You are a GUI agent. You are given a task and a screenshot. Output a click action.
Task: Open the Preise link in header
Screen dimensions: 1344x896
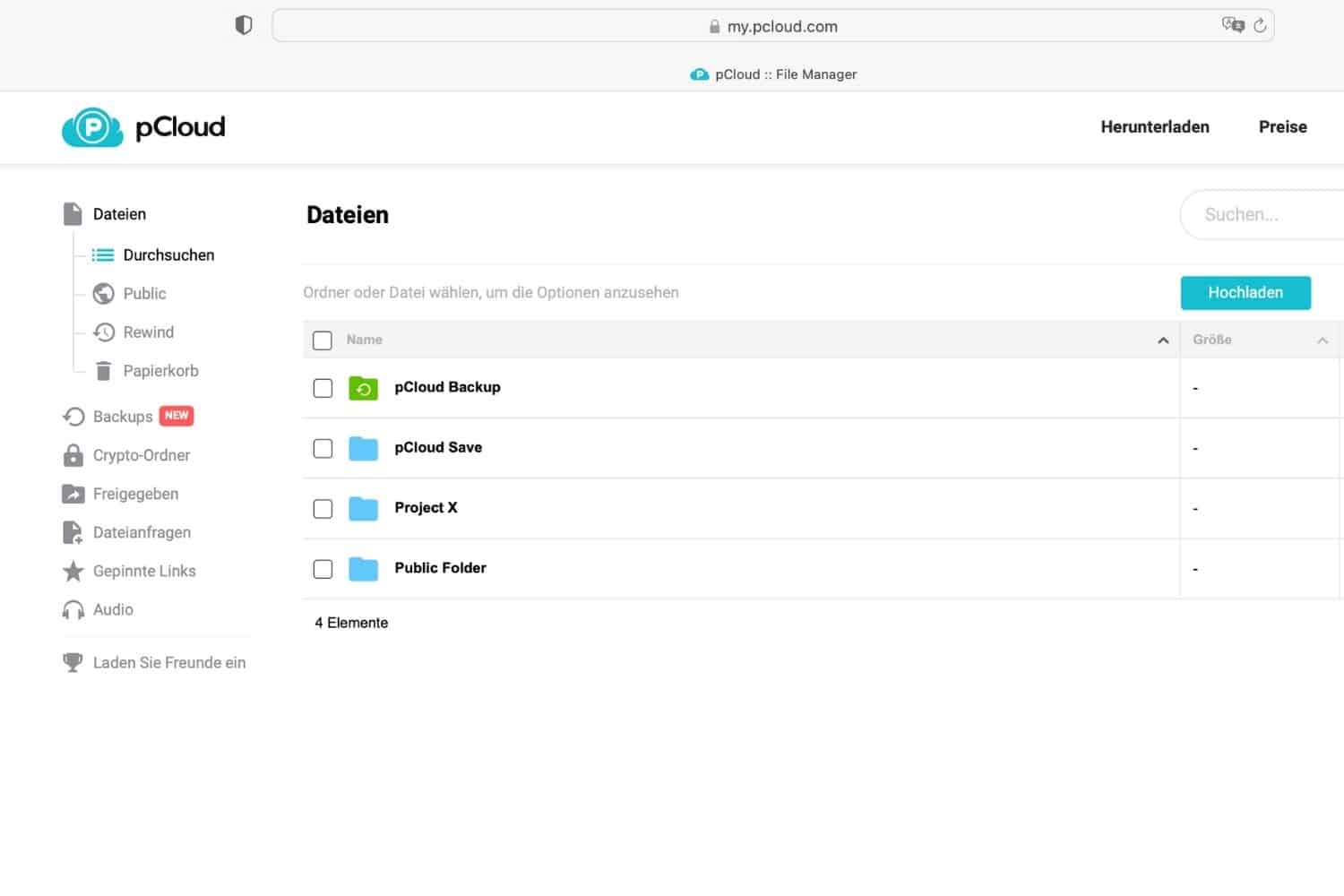pos(1282,127)
